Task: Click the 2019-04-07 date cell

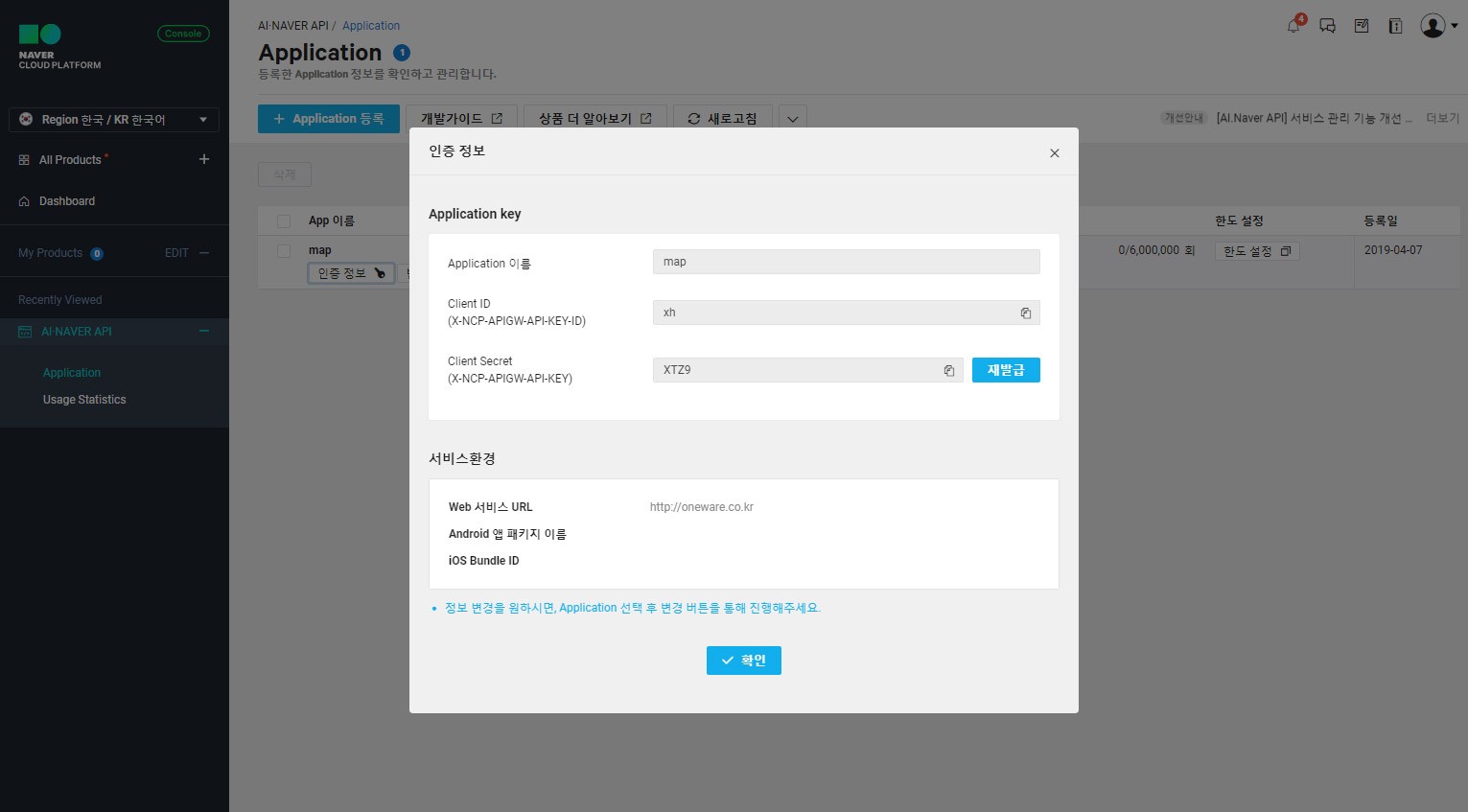Action: (1393, 250)
